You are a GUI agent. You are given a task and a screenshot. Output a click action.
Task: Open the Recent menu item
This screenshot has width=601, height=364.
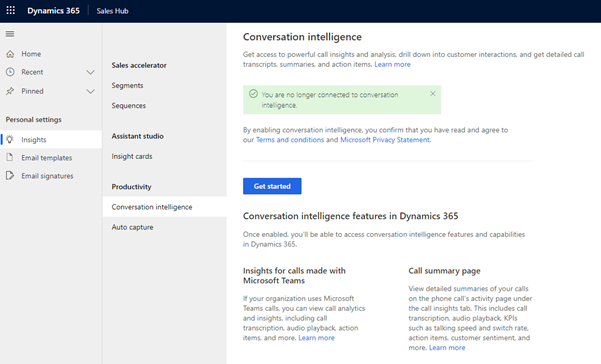coord(51,72)
